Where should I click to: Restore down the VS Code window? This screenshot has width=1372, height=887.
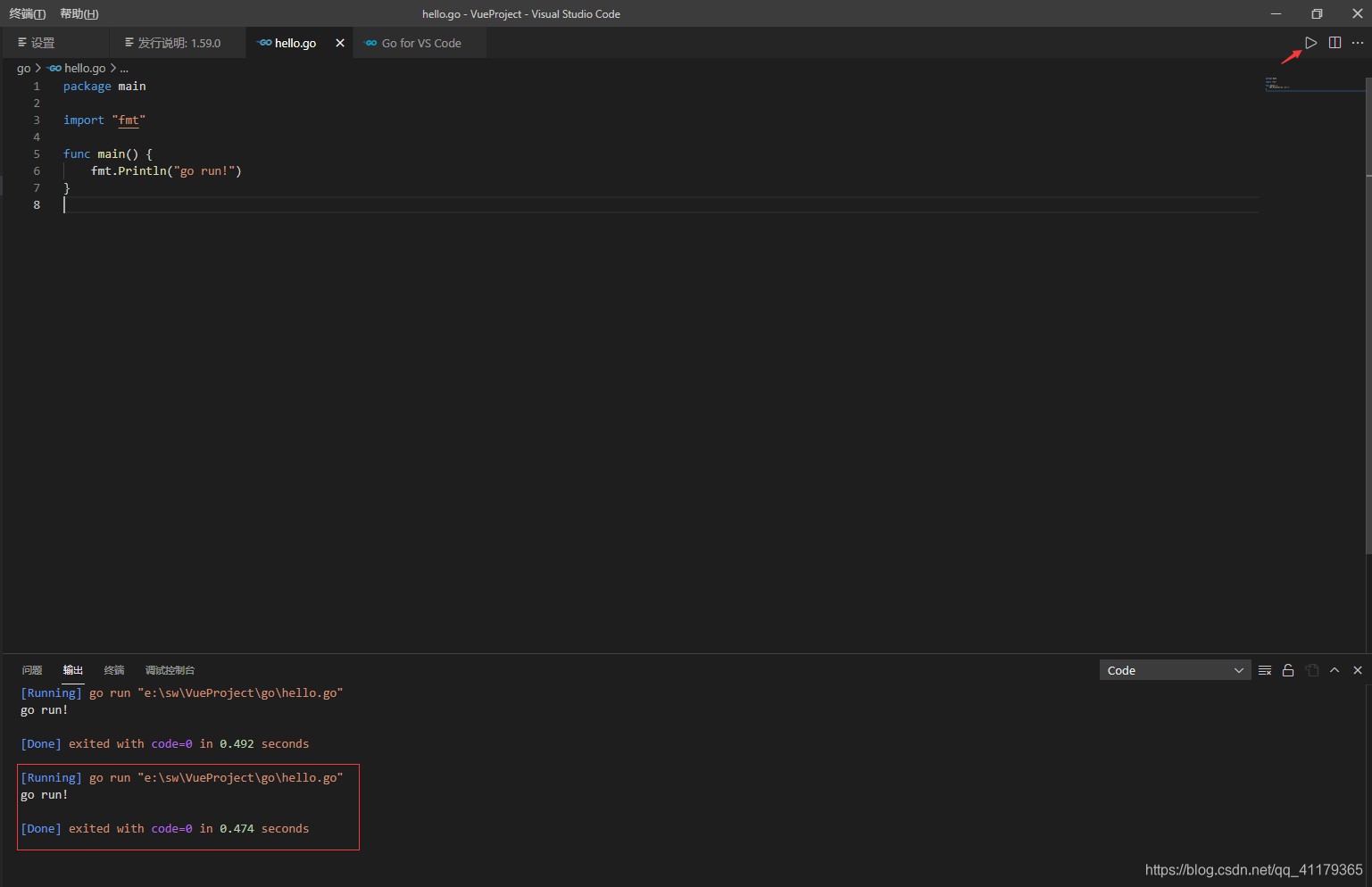point(1317,13)
